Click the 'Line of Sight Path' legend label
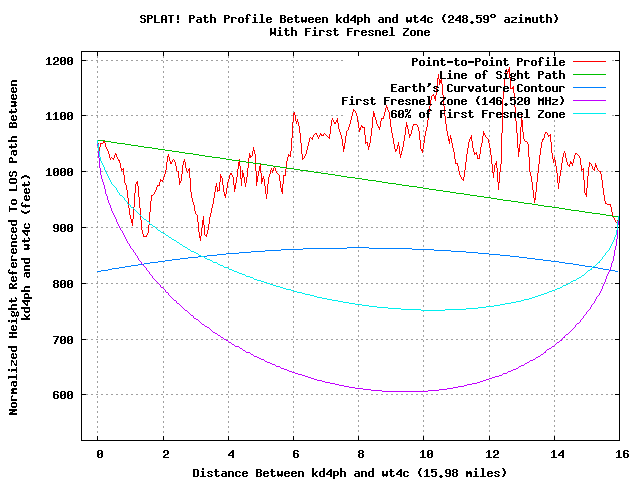 (x=502, y=75)
